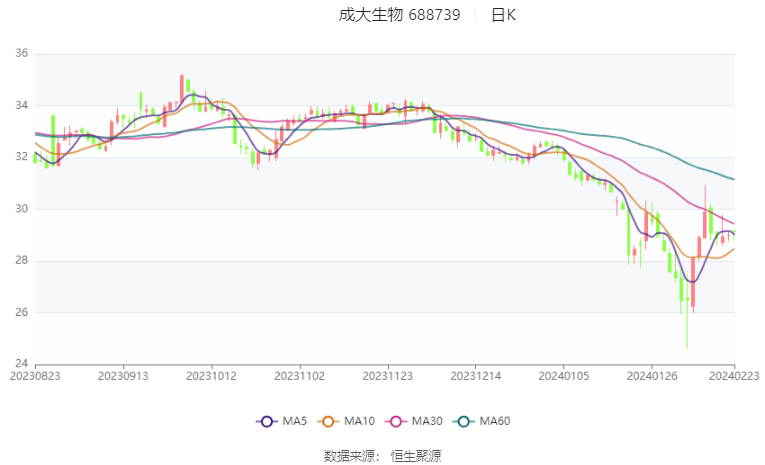The image size is (765, 465).
Task: Toggle the MA5 legend marker
Action: (267, 422)
